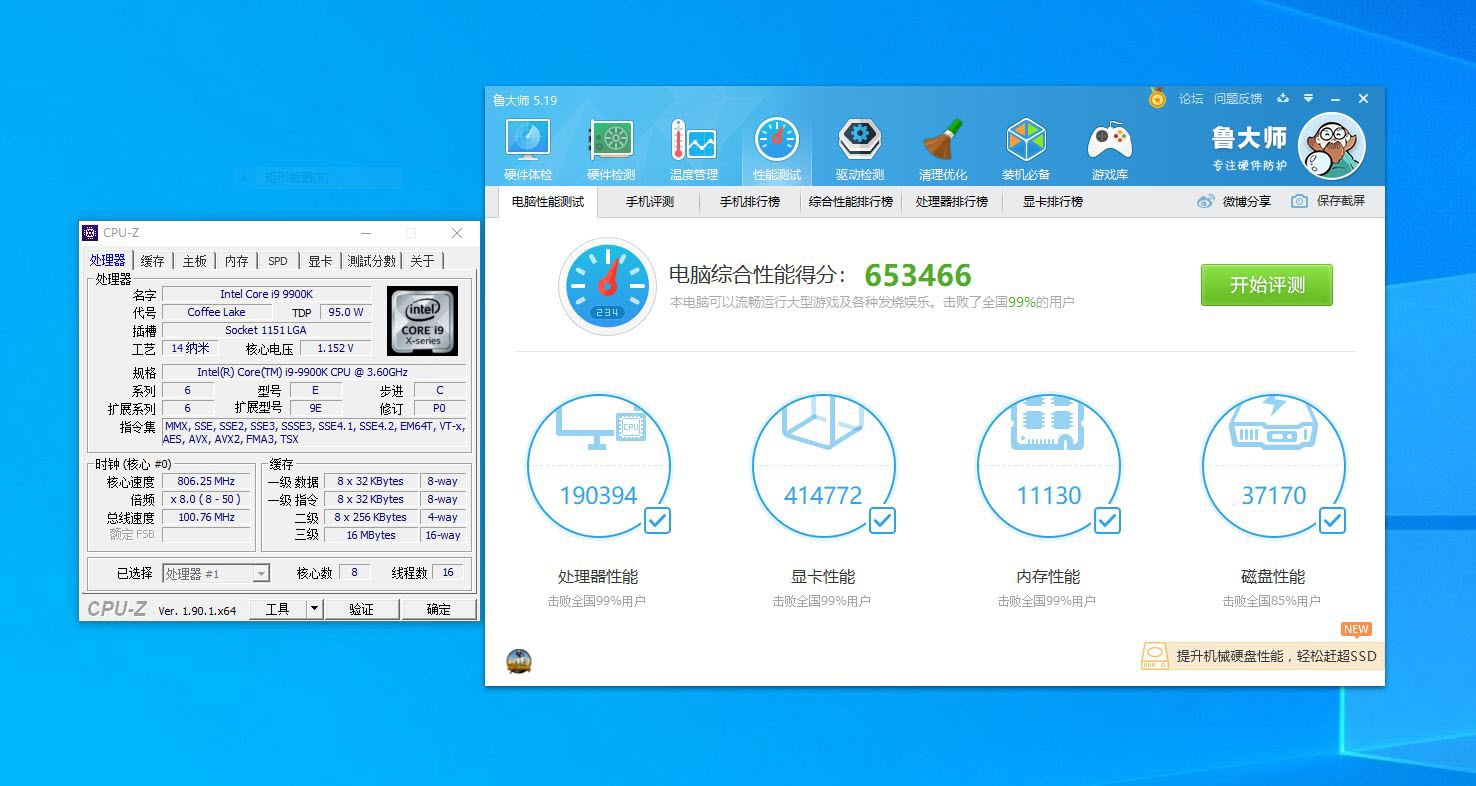Click the Ludashi mascot avatar
The image size is (1476, 786).
coord(1332,146)
